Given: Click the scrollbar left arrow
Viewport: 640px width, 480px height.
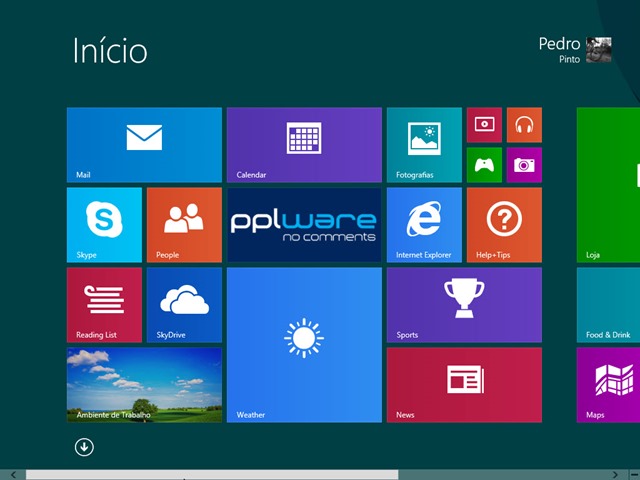Looking at the screenshot, I should [13, 475].
